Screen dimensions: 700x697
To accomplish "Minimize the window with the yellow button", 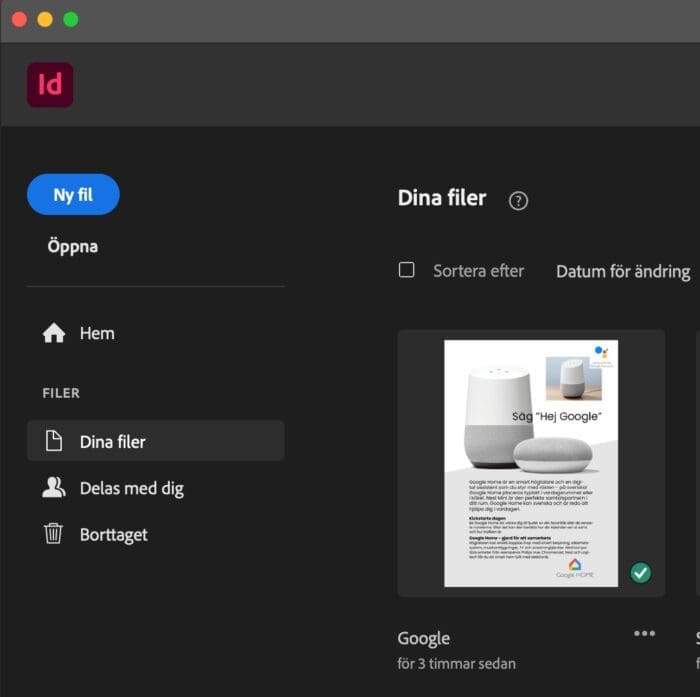I will click(45, 20).
